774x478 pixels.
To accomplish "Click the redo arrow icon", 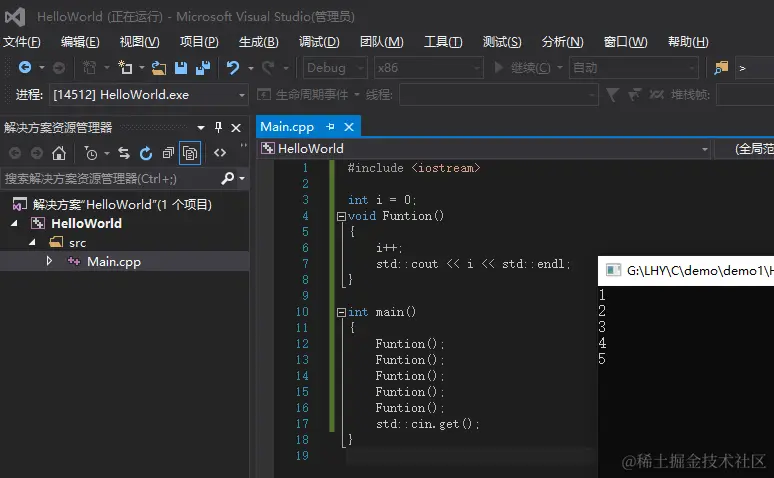I will [x=268, y=67].
